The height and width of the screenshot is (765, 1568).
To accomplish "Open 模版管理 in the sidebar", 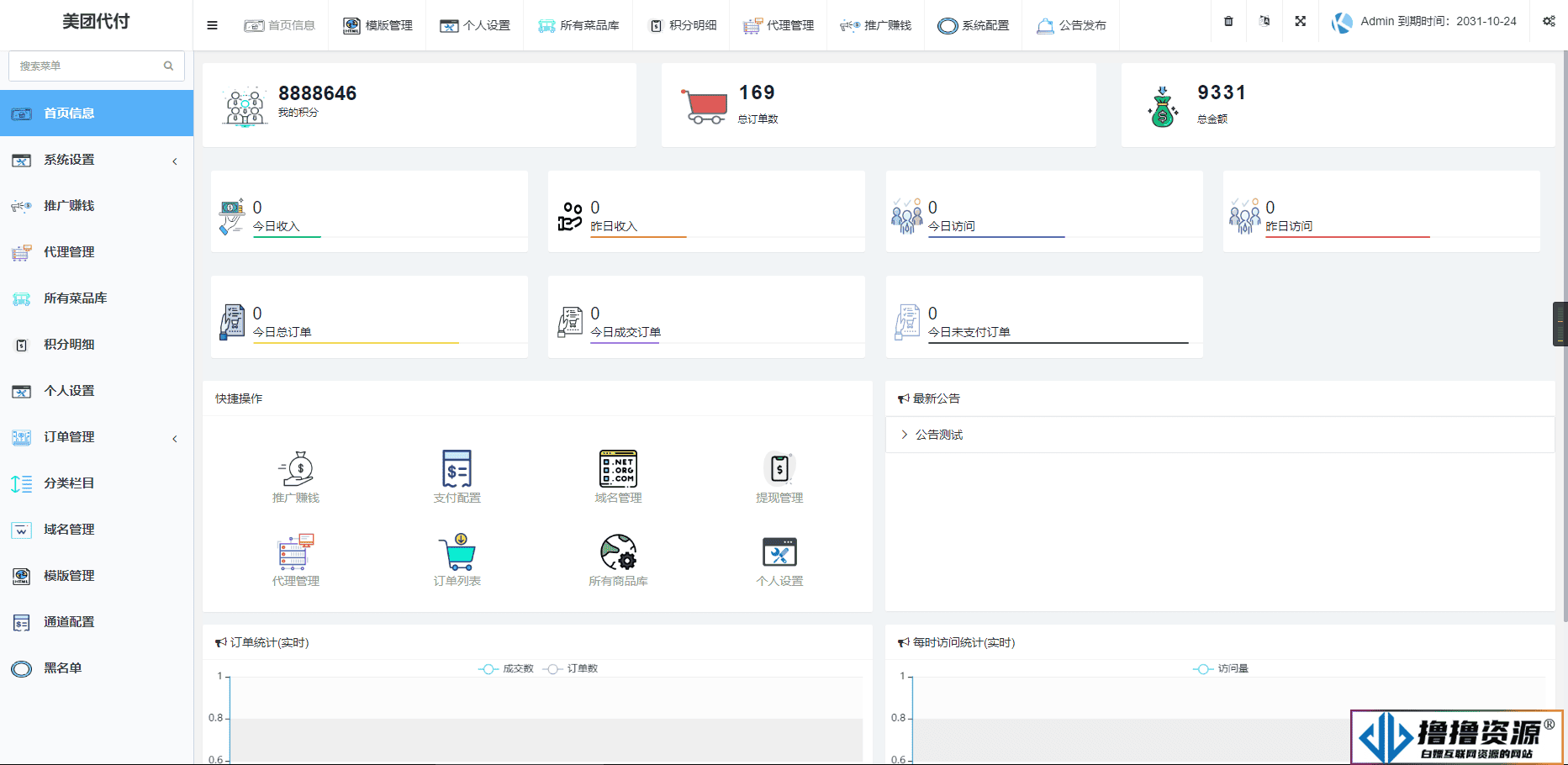I will coord(97,576).
